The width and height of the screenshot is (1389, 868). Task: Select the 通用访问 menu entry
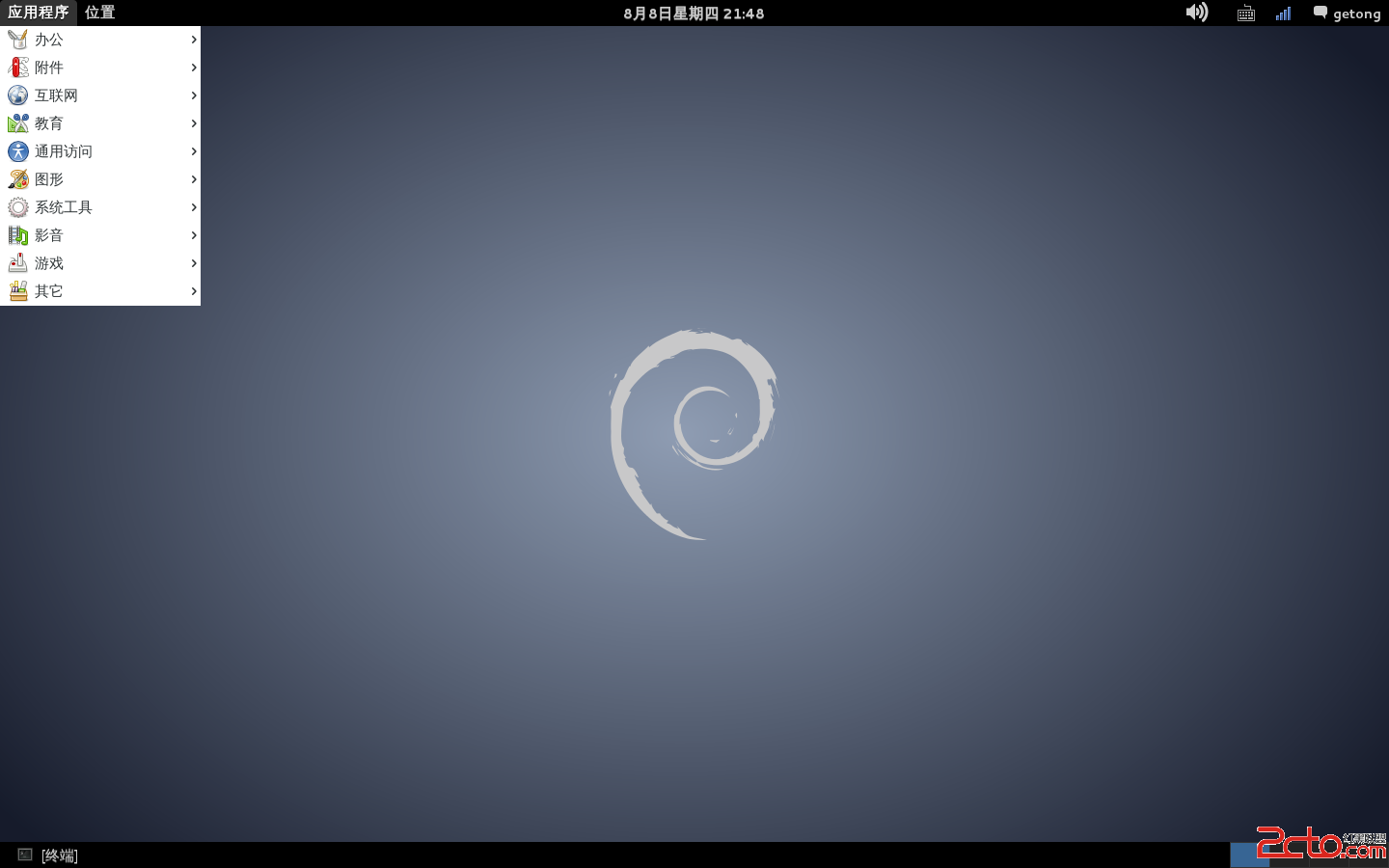100,151
